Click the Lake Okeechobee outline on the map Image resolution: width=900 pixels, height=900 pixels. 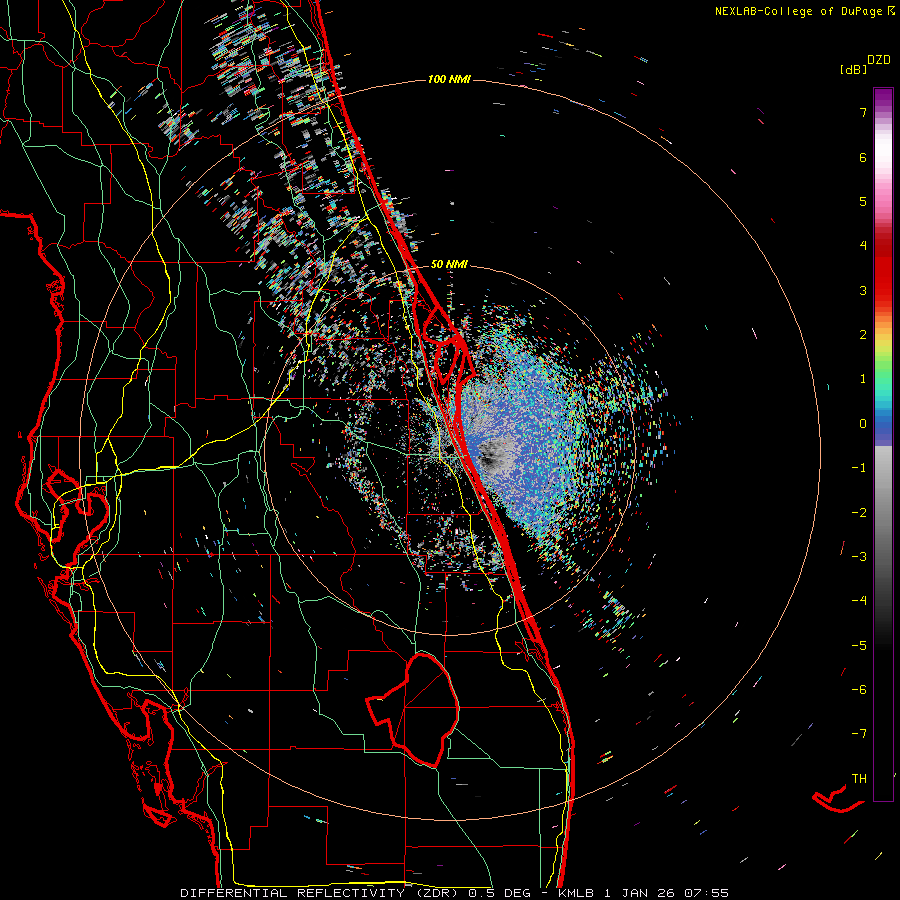coord(413,710)
